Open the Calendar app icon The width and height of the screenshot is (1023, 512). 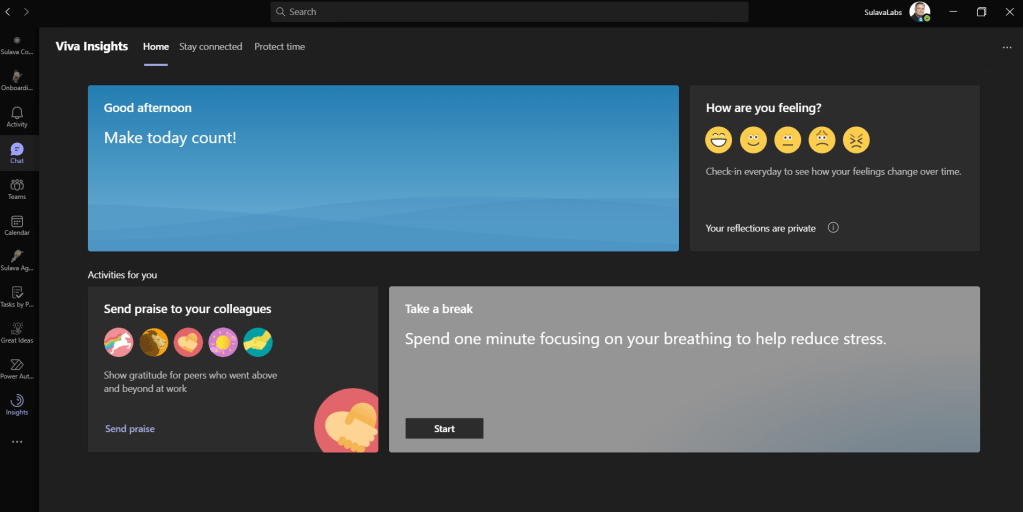pos(17,224)
